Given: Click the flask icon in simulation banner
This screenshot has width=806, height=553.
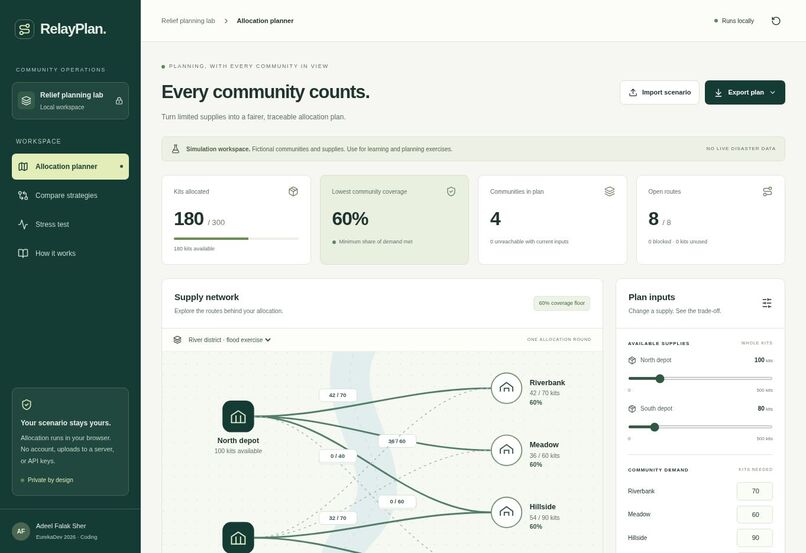Looking at the screenshot, I should coord(175,149).
